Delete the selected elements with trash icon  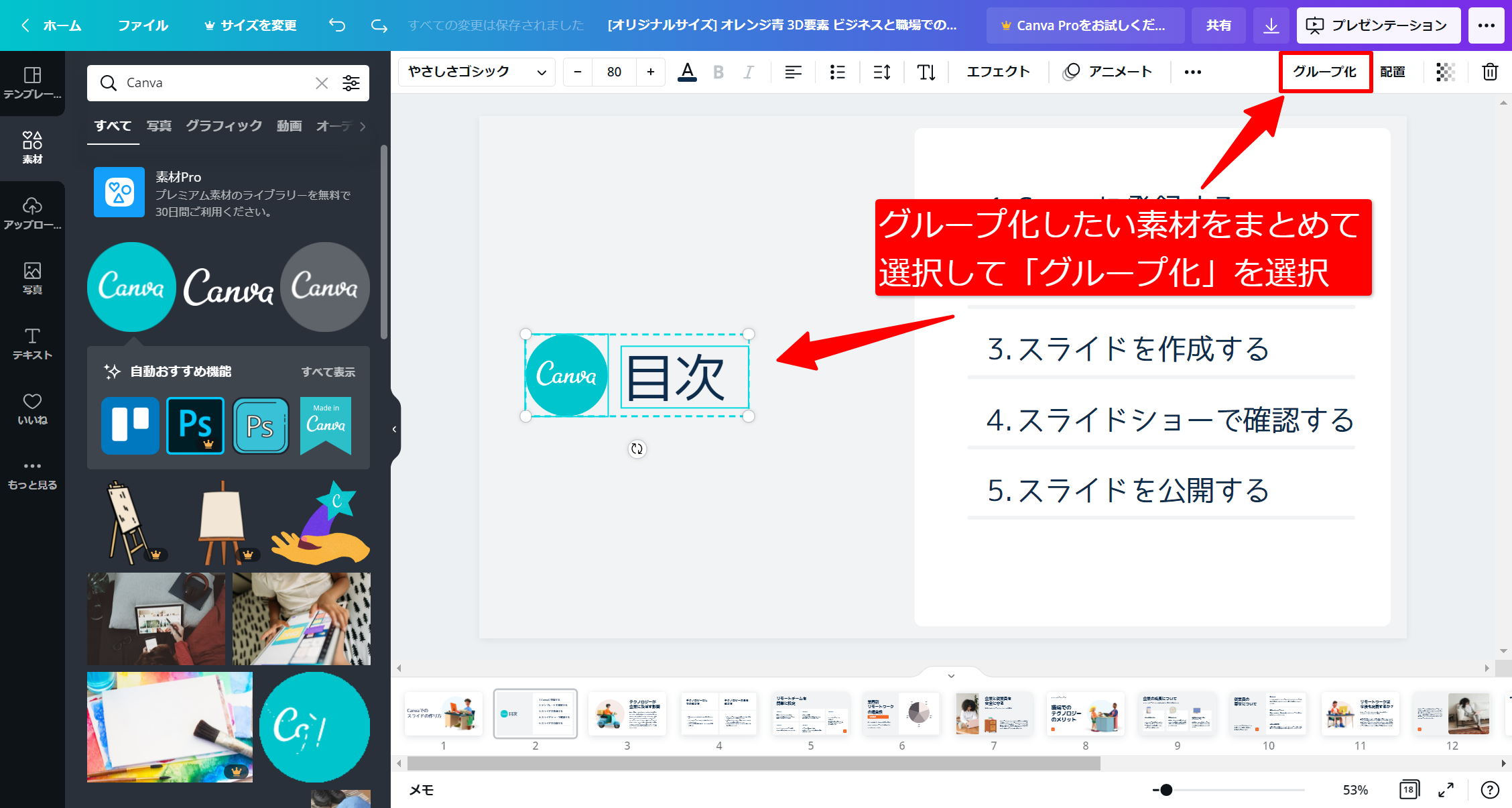point(1490,72)
